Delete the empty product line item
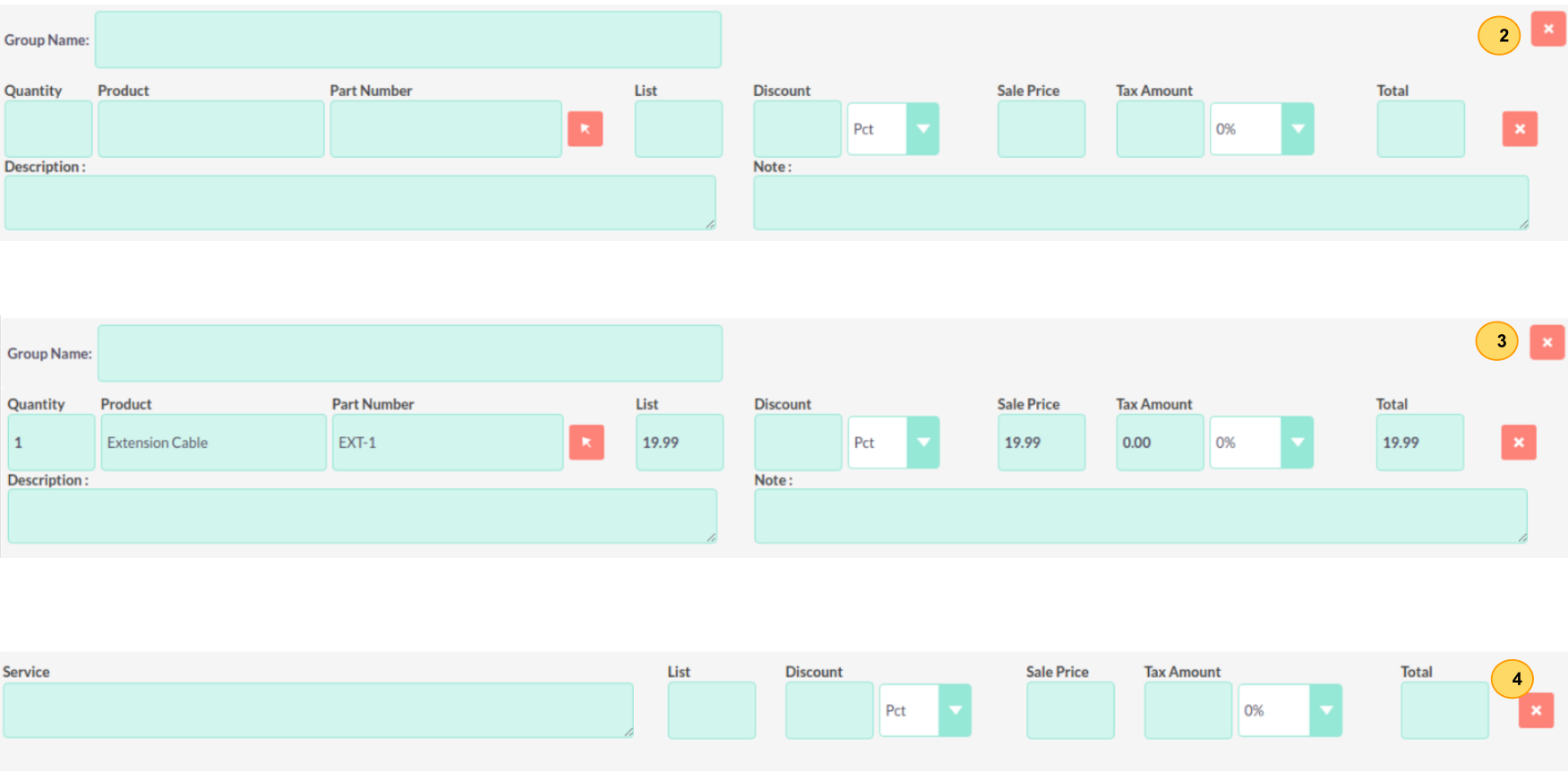Image resolution: width=1568 pixels, height=773 pixels. pos(1519,129)
